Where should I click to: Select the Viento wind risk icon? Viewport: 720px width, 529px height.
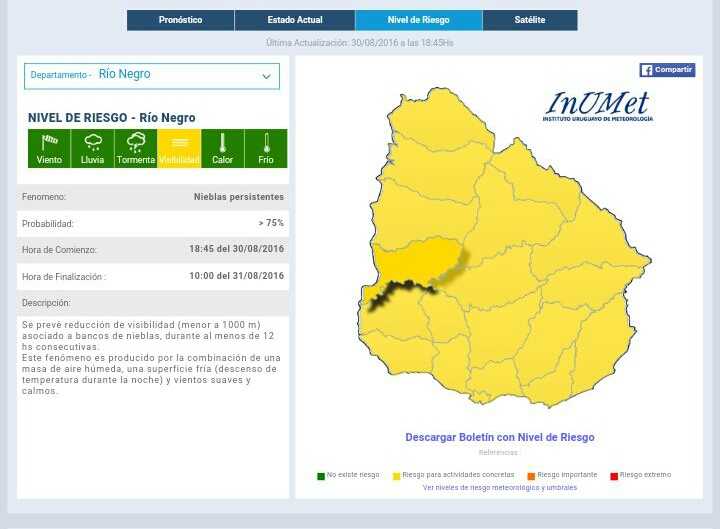[49, 148]
